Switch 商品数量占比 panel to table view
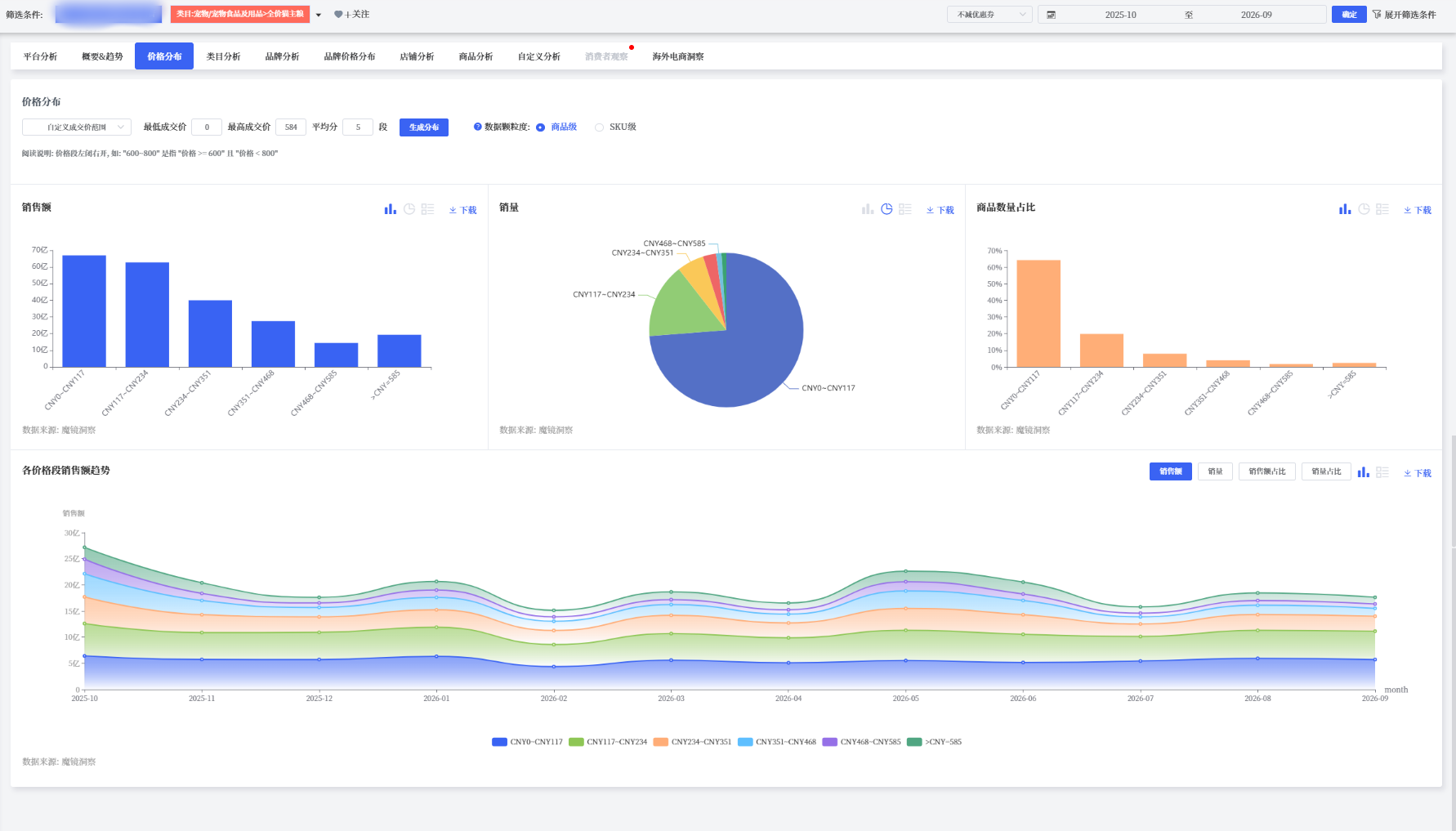 1382,209
